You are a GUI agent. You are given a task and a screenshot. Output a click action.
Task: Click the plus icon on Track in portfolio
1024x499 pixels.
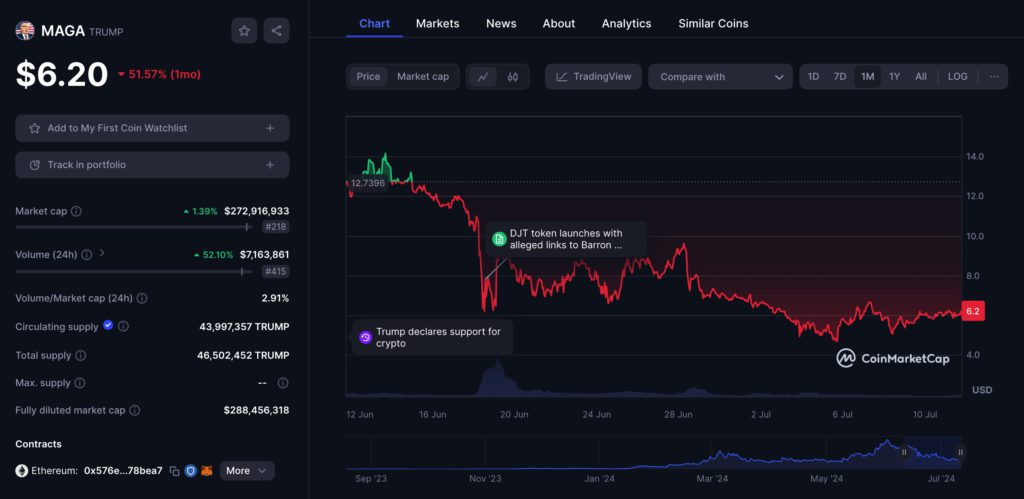pyautogui.click(x=270, y=165)
